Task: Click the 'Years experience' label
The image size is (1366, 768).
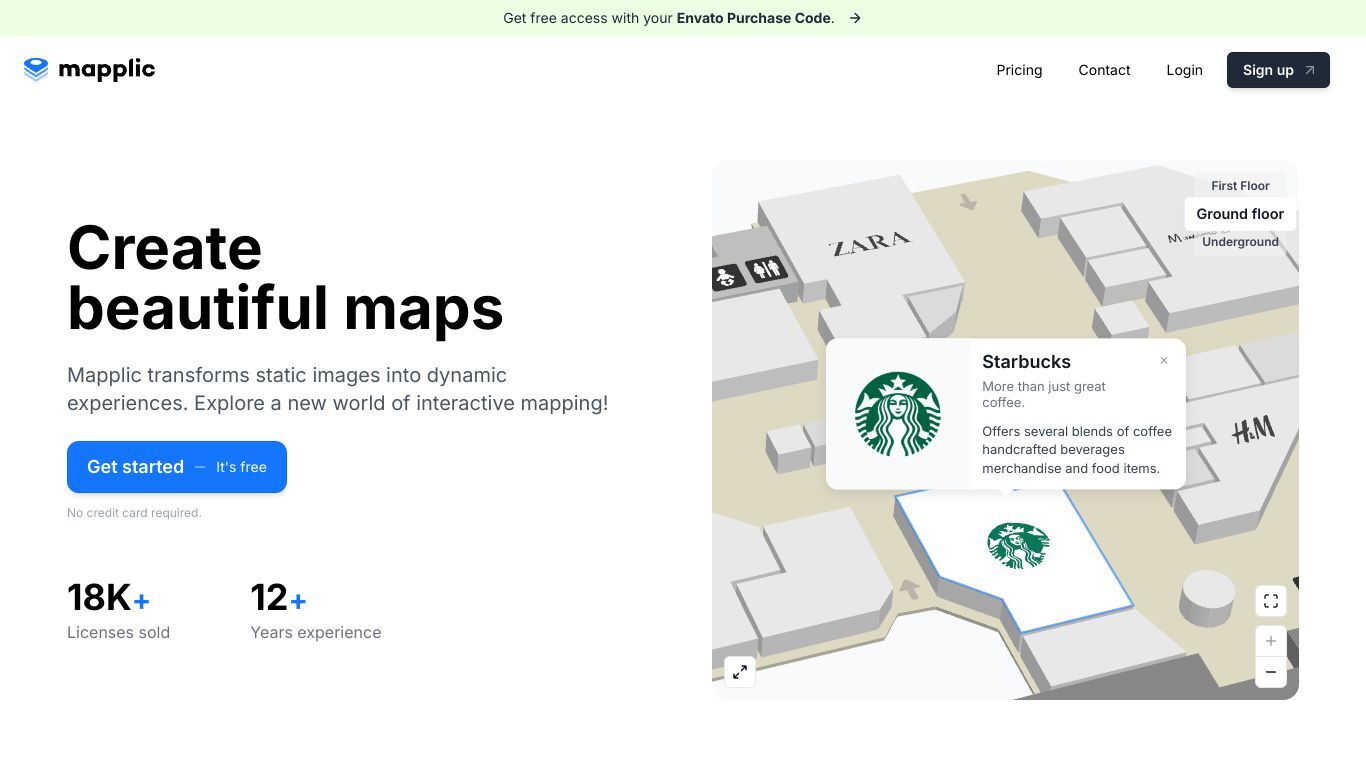Action: pos(316,632)
